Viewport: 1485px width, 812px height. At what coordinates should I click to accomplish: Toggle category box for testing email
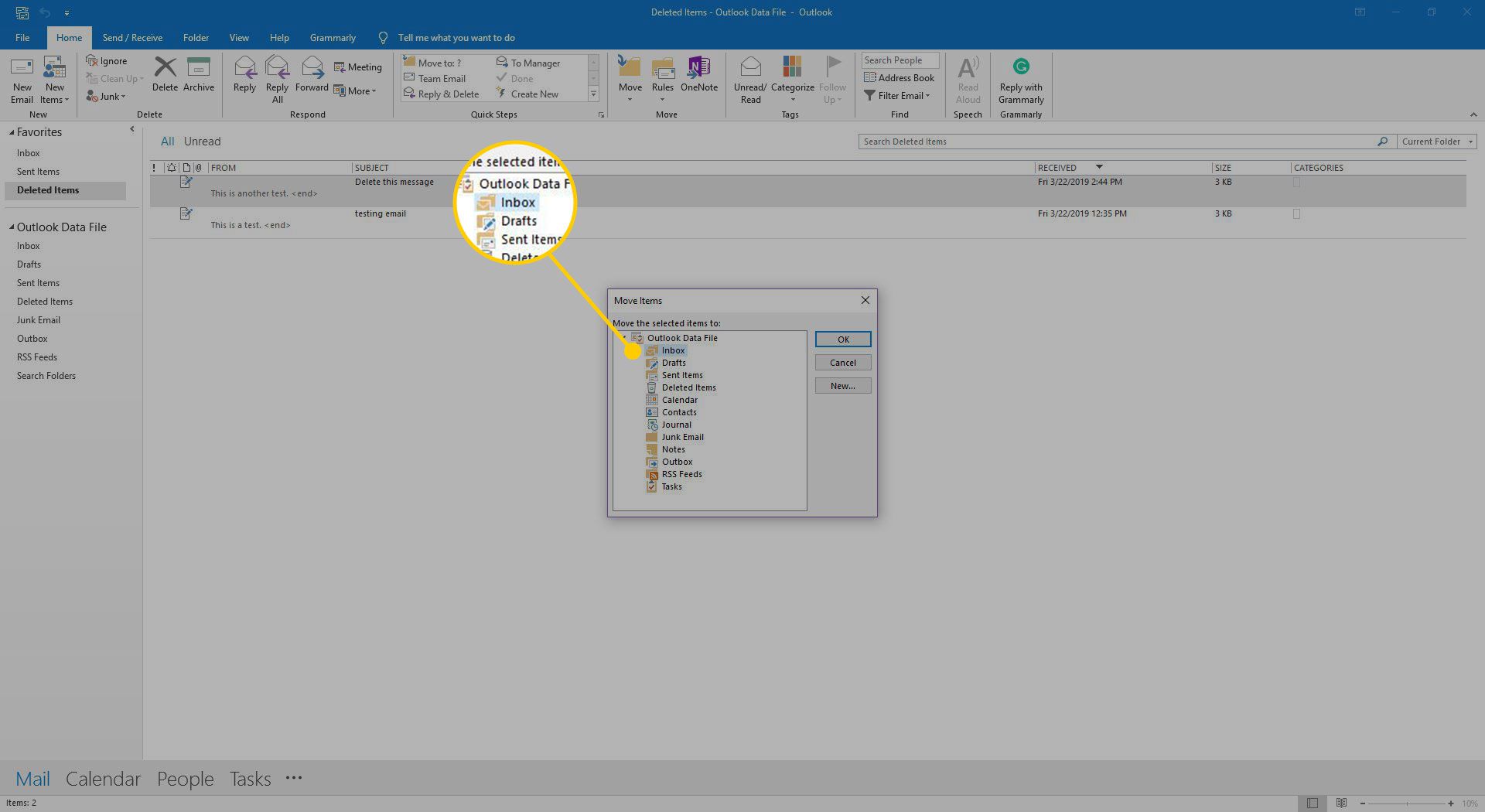pos(1296,214)
